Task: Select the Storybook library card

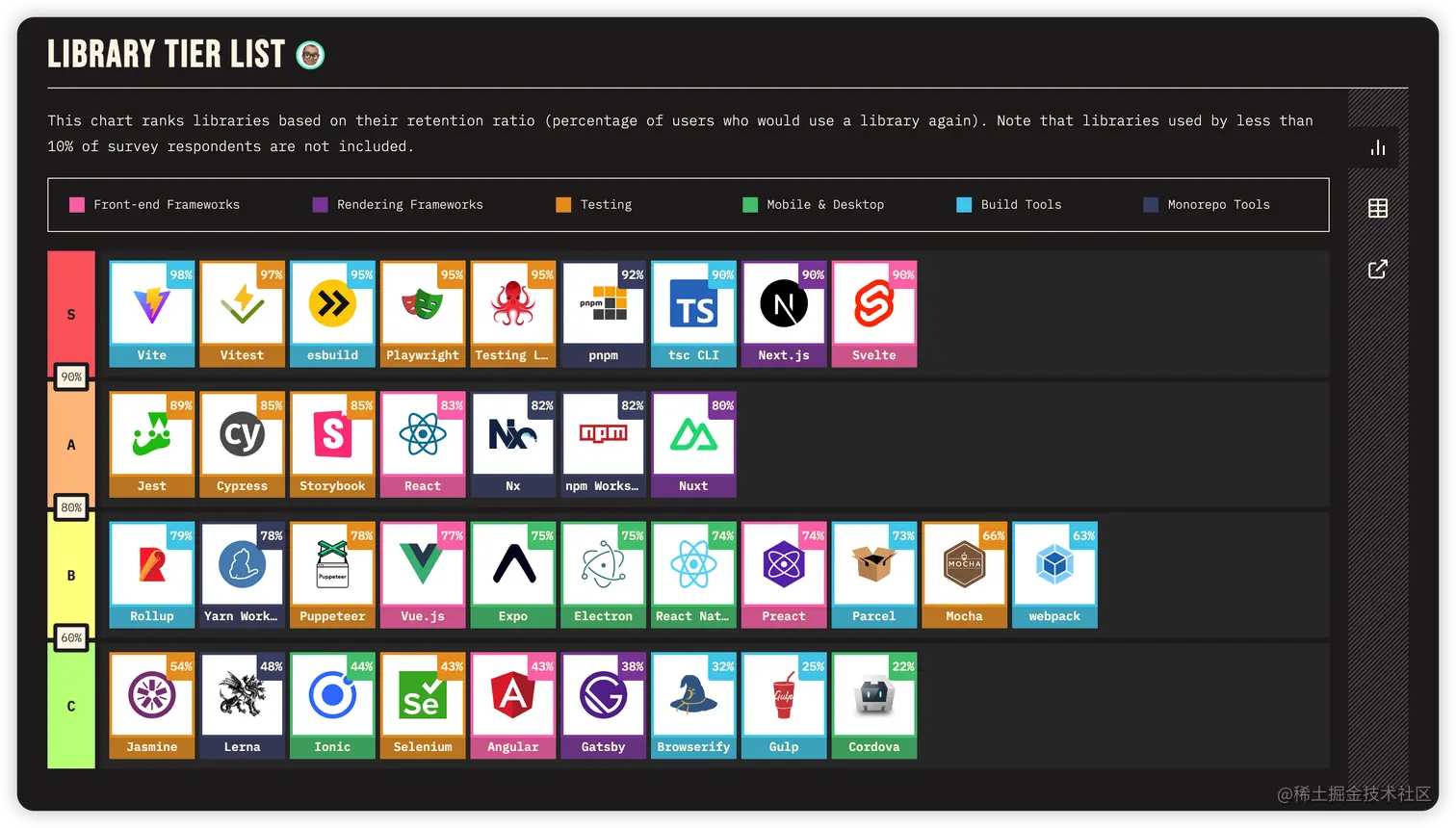Action: click(332, 444)
